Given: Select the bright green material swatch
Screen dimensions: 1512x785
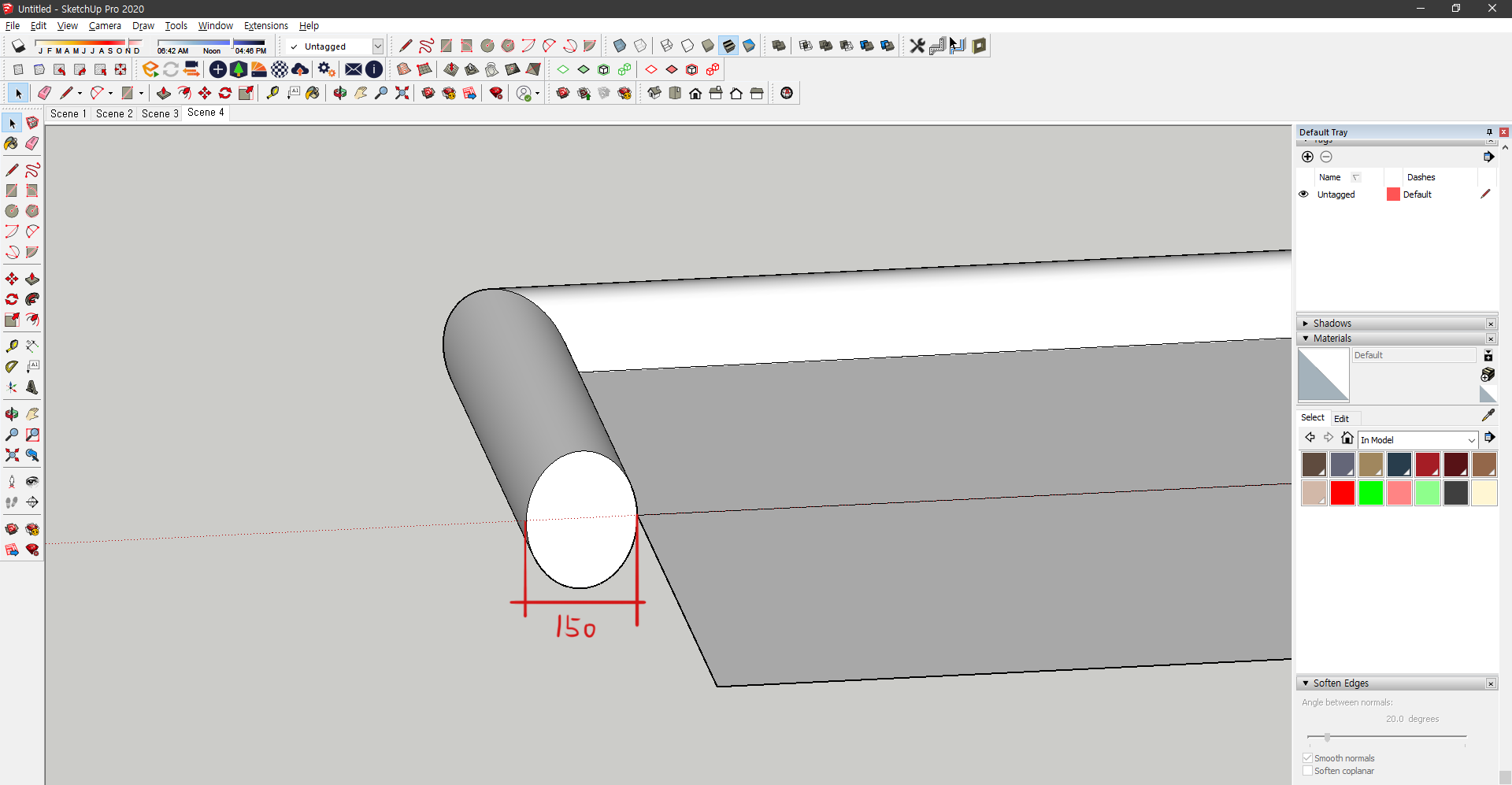Looking at the screenshot, I should click(x=1370, y=493).
